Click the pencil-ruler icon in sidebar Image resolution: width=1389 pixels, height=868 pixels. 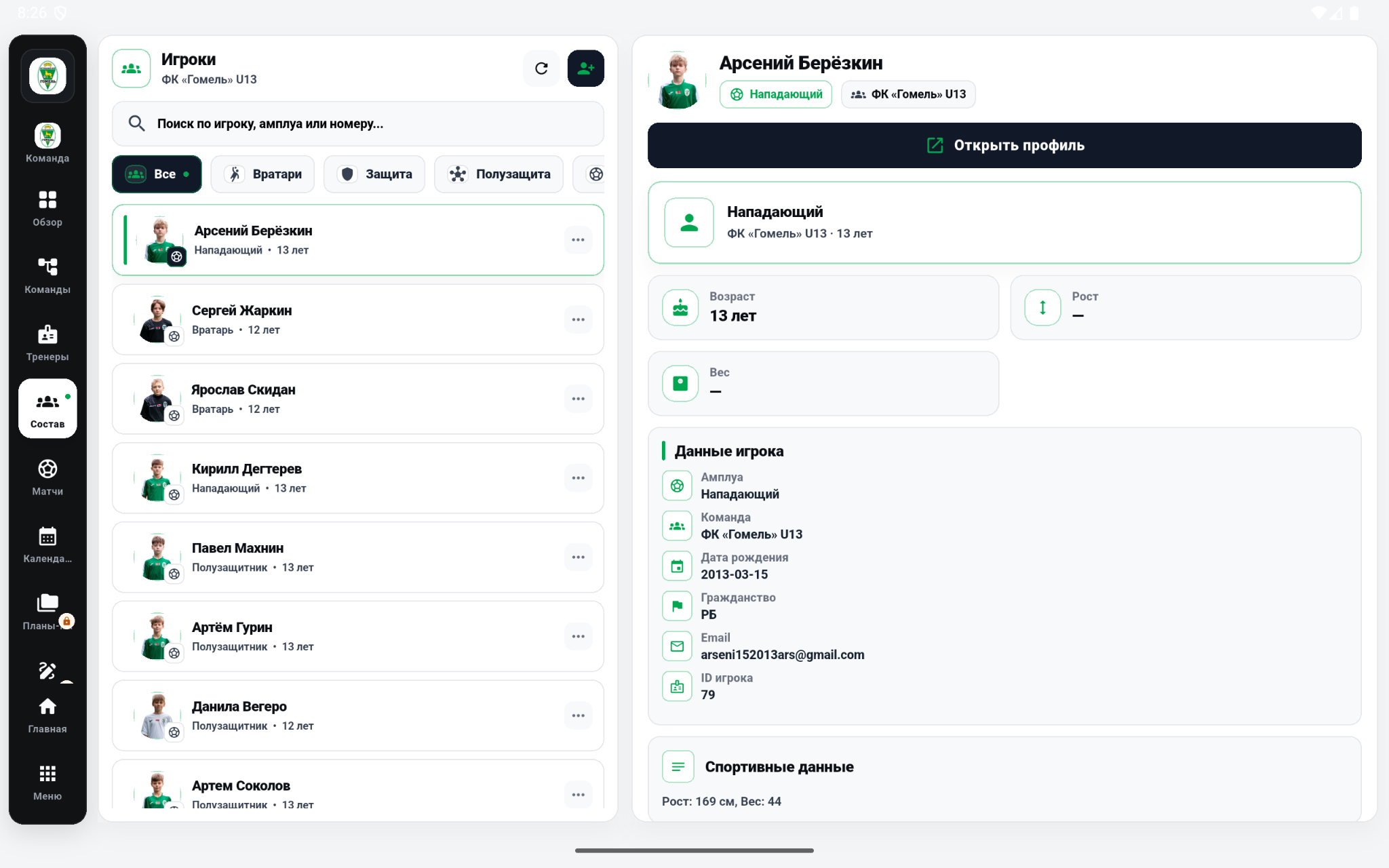[47, 671]
